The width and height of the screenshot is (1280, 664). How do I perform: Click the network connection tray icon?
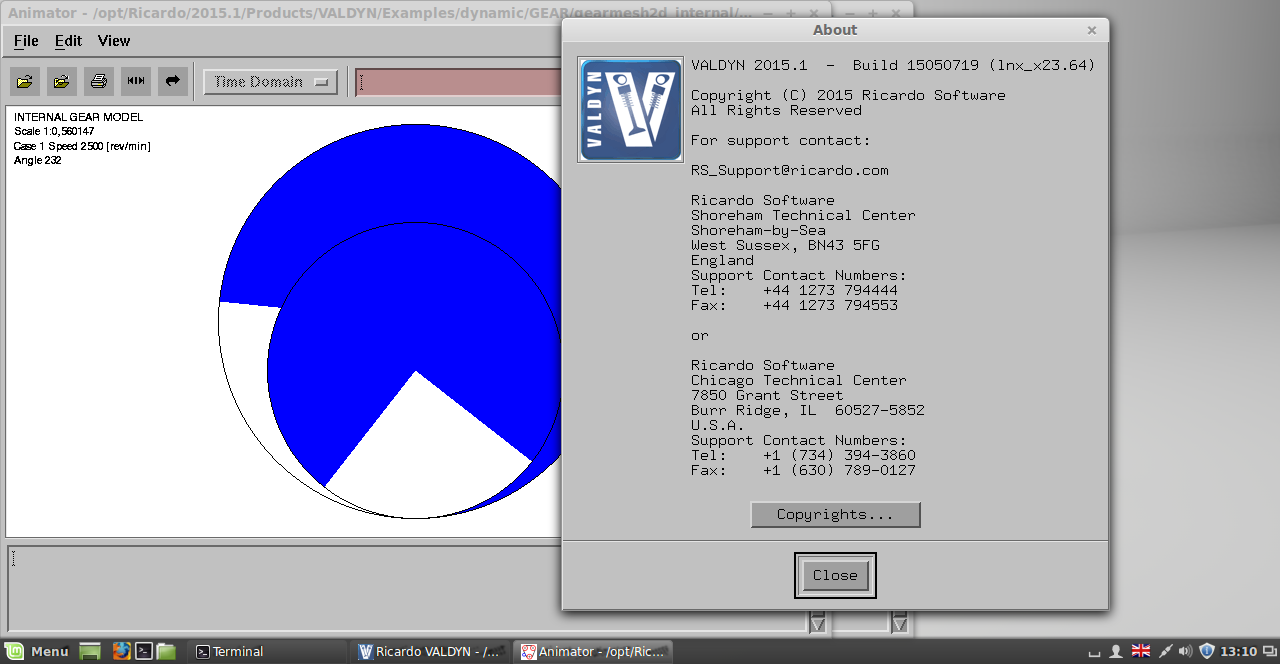click(1164, 651)
